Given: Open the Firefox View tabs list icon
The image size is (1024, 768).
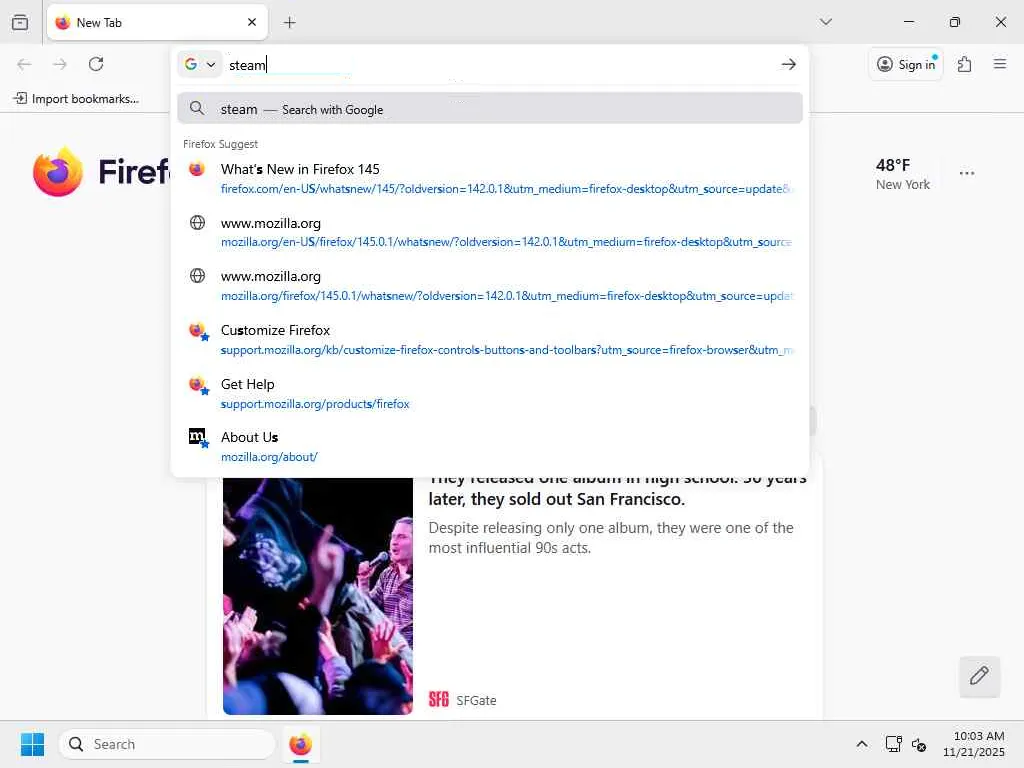Looking at the screenshot, I should (20, 22).
